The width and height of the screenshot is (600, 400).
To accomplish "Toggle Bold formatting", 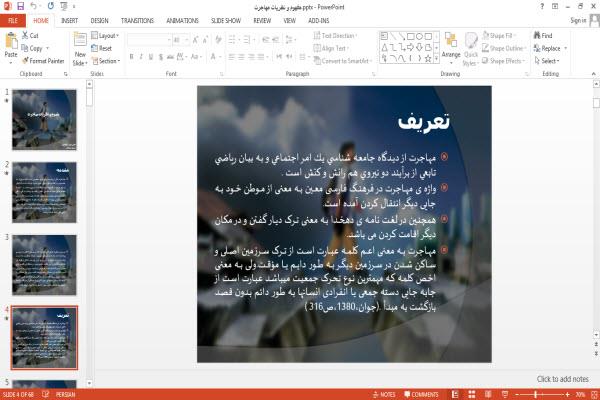I will pyautogui.click(x=131, y=57).
